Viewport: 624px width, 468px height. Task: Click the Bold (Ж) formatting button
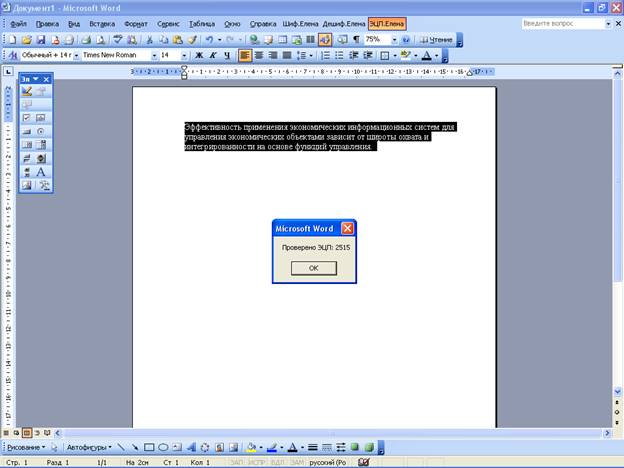(x=198, y=55)
